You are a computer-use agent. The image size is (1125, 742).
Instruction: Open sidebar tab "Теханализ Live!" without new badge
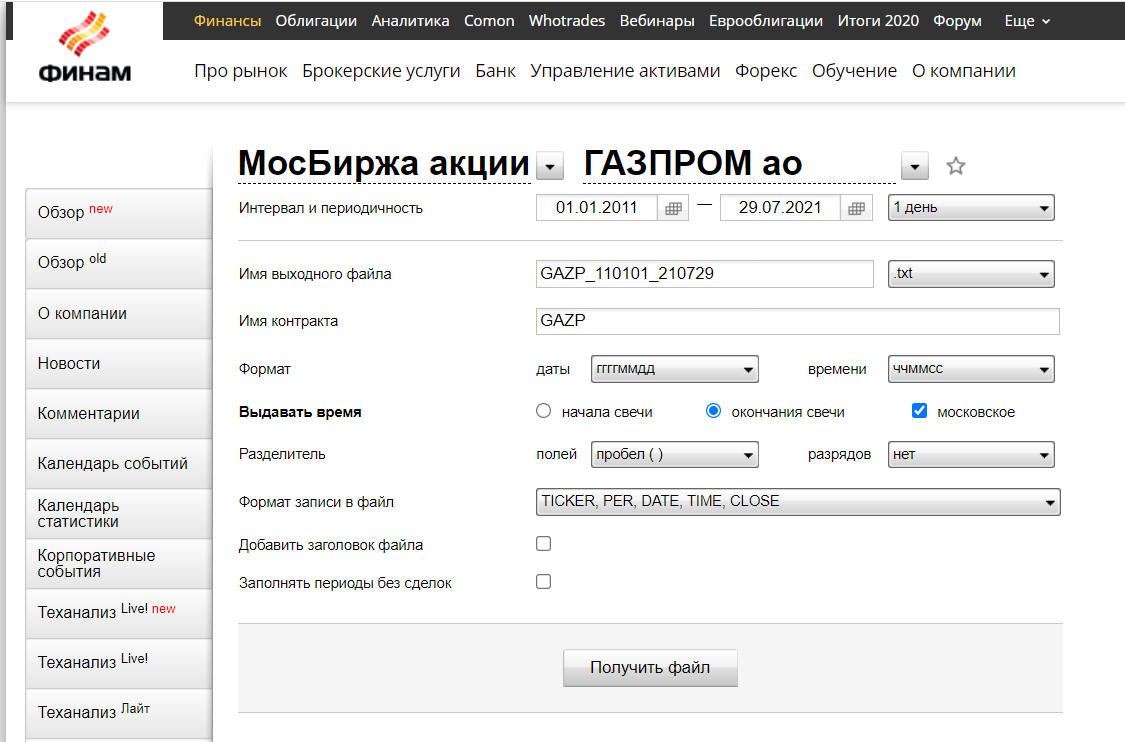[x=119, y=664]
